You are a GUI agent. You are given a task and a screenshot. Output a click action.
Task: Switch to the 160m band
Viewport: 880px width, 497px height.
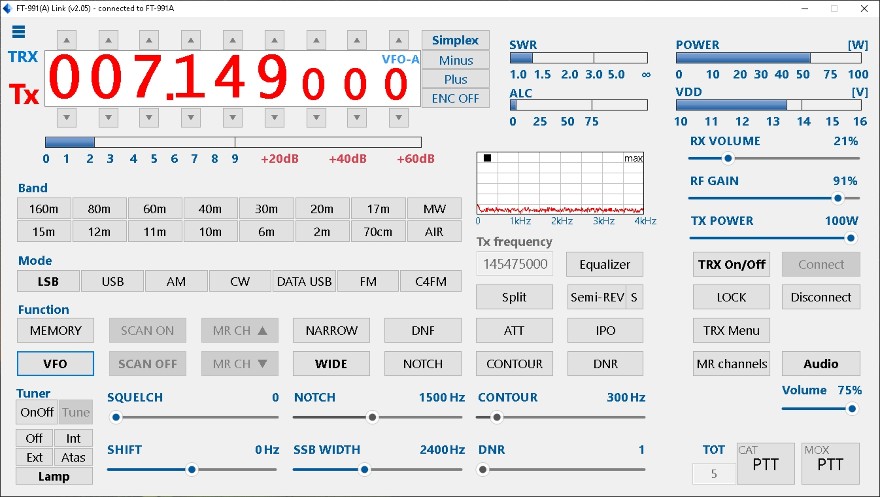tap(44, 209)
